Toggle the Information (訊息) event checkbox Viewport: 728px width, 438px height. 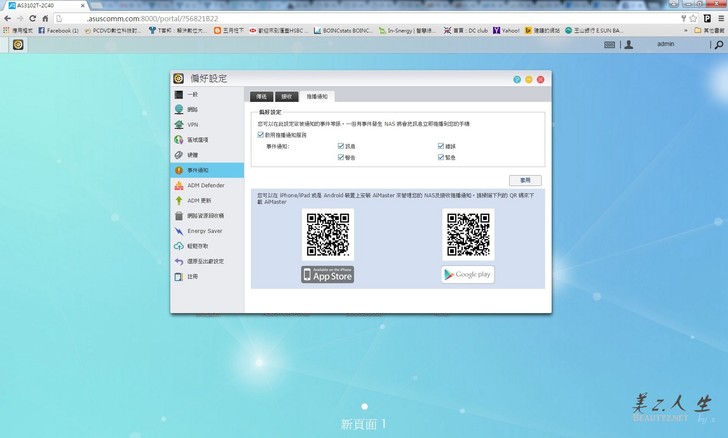point(341,146)
